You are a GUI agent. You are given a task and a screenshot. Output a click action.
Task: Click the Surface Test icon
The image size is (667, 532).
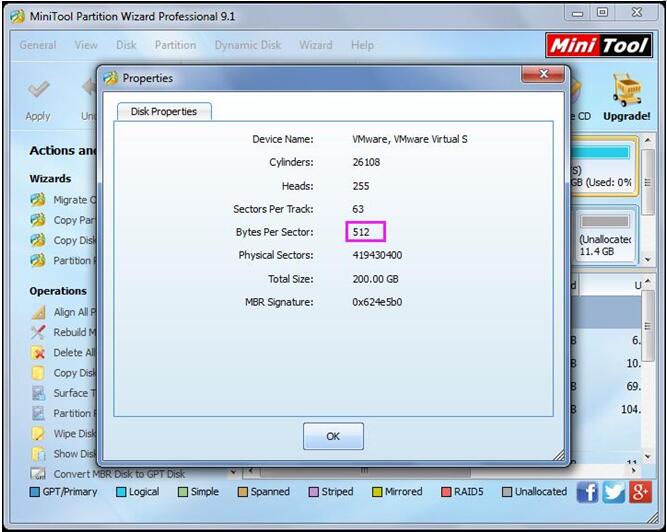coord(38,393)
